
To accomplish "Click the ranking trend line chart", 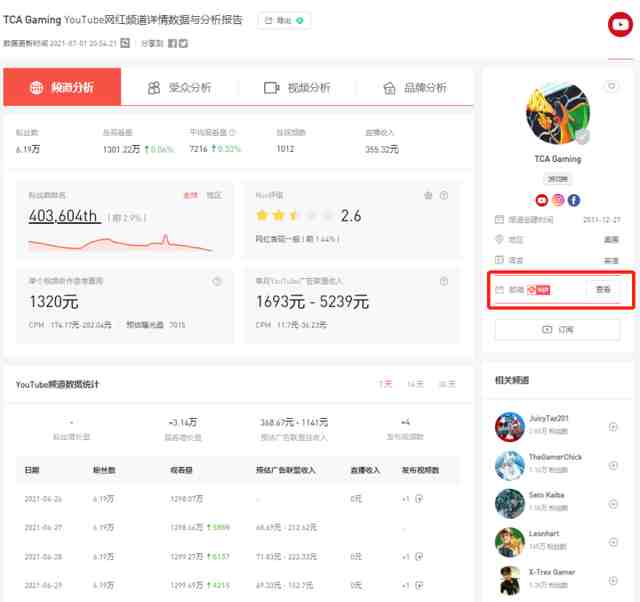I will coord(120,242).
